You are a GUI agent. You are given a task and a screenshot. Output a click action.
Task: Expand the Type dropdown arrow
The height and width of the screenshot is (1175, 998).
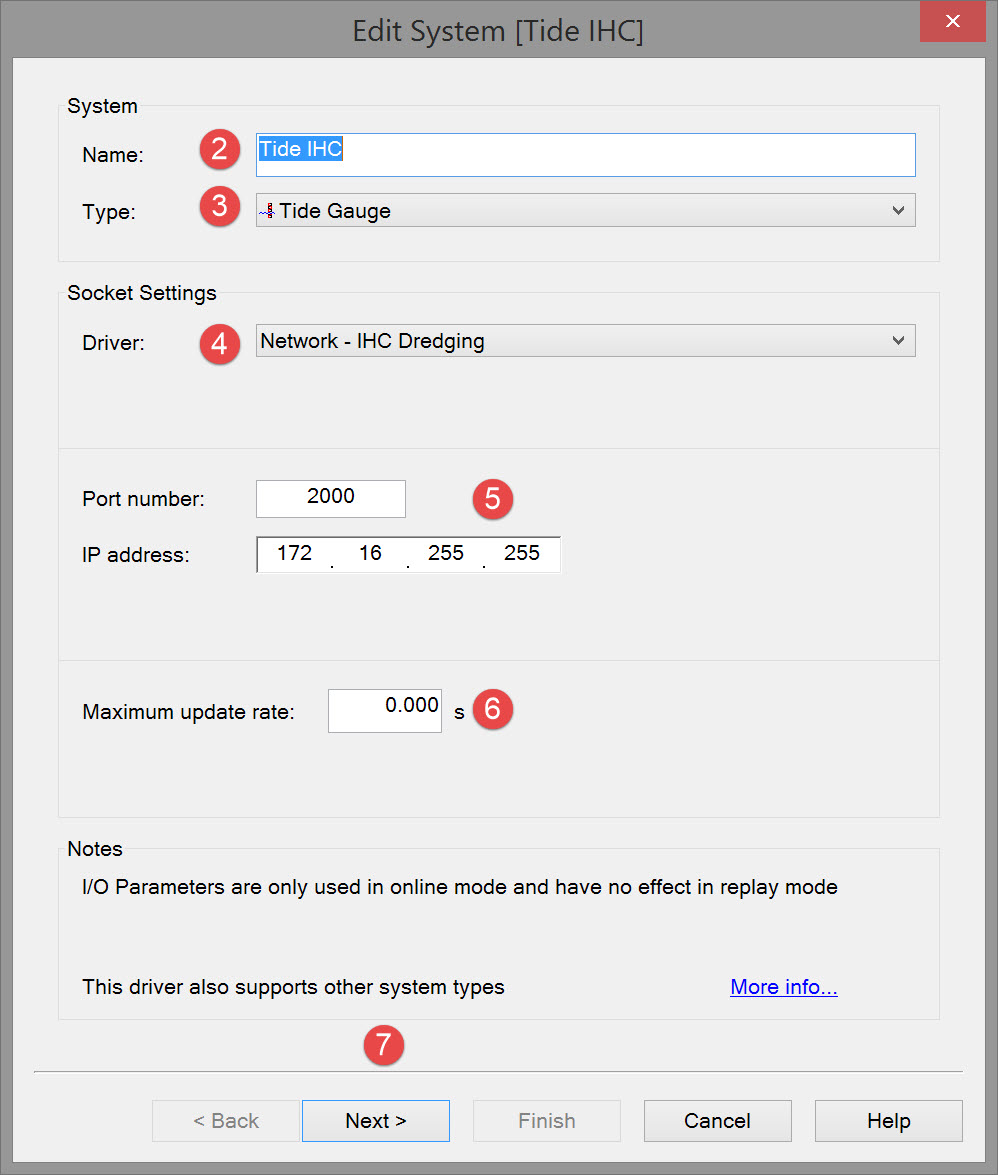pyautogui.click(x=898, y=211)
